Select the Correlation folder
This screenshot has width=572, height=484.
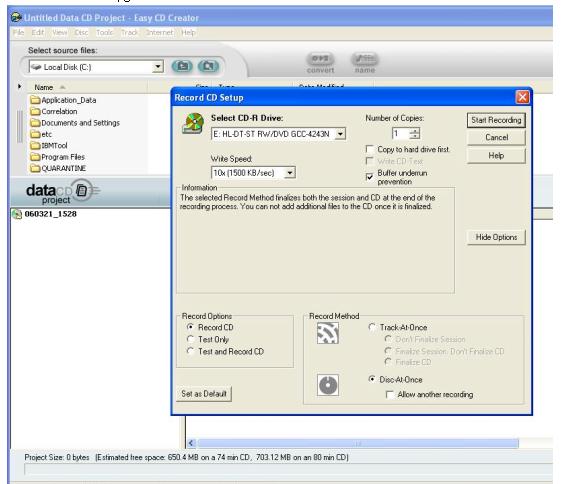point(54,111)
